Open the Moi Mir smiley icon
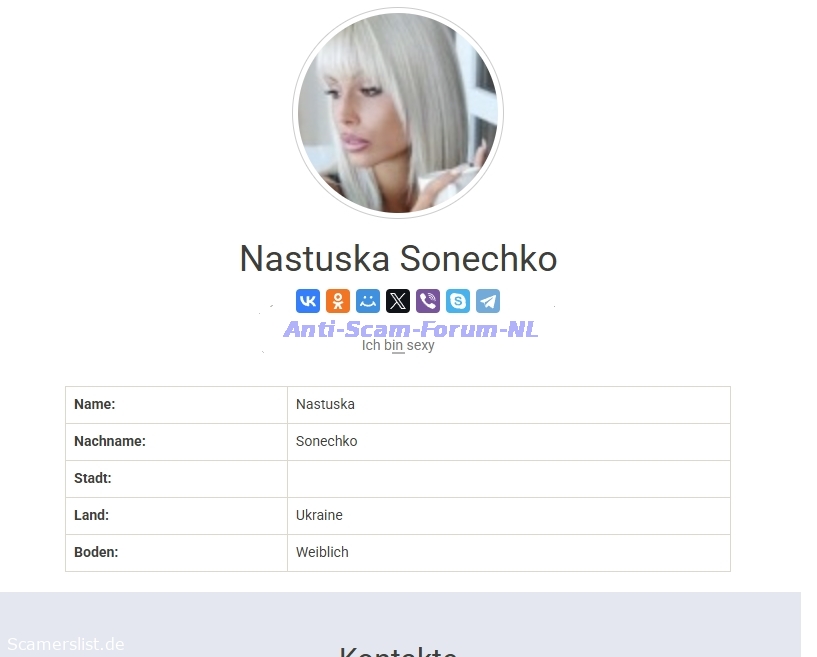This screenshot has height=657, width=817. (368, 301)
